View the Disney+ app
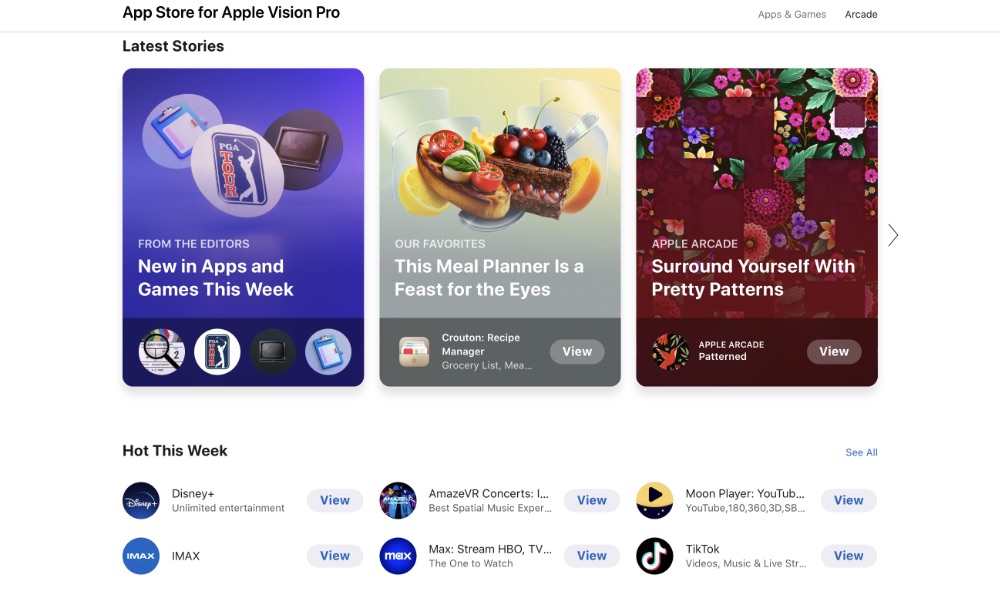 pyautogui.click(x=335, y=501)
